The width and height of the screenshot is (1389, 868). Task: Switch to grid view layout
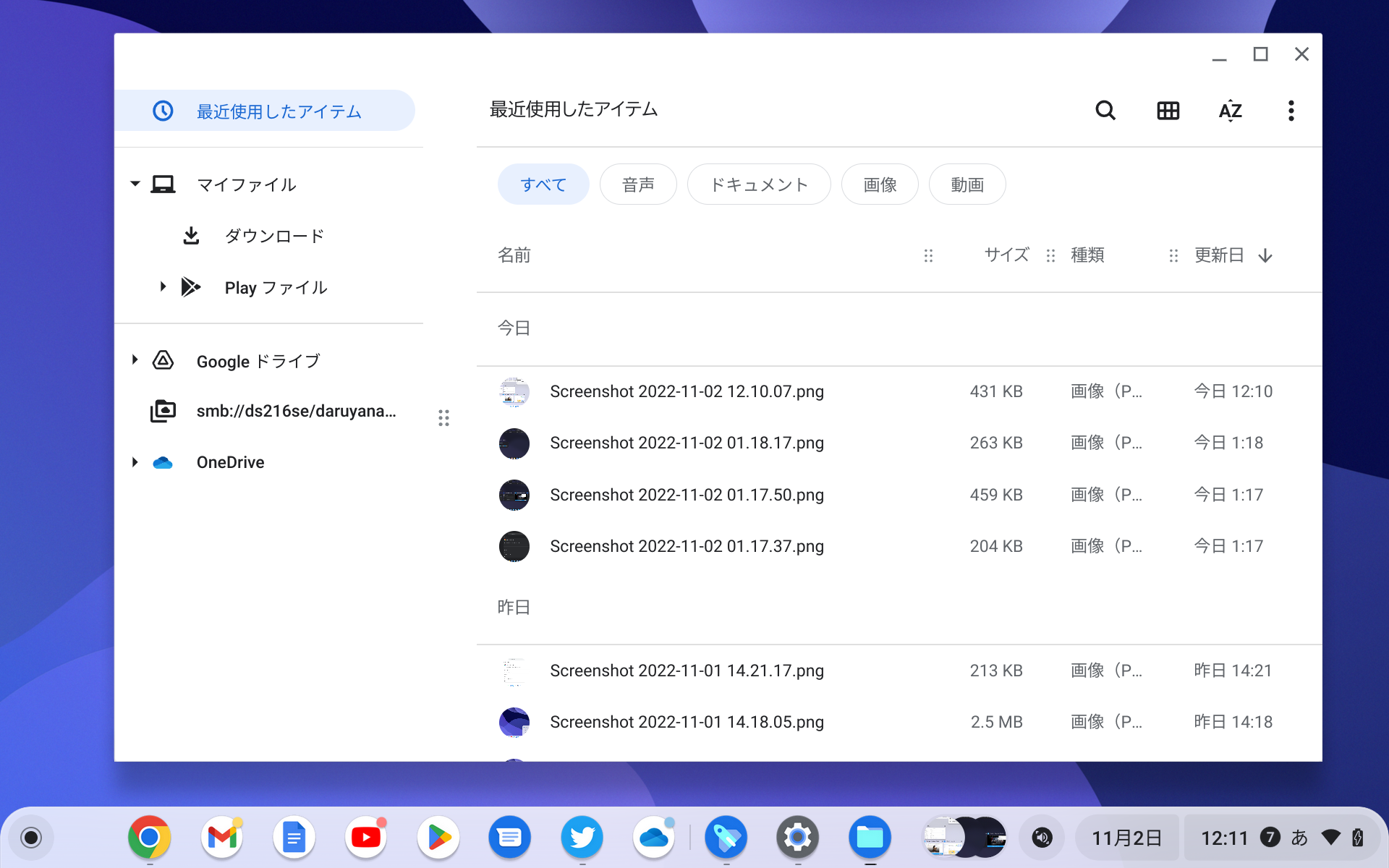point(1167,110)
